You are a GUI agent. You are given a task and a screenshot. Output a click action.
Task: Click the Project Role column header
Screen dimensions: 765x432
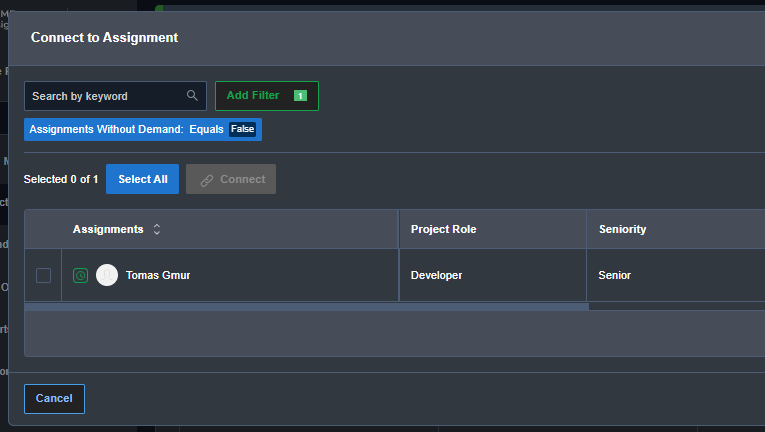pyautogui.click(x=443, y=229)
